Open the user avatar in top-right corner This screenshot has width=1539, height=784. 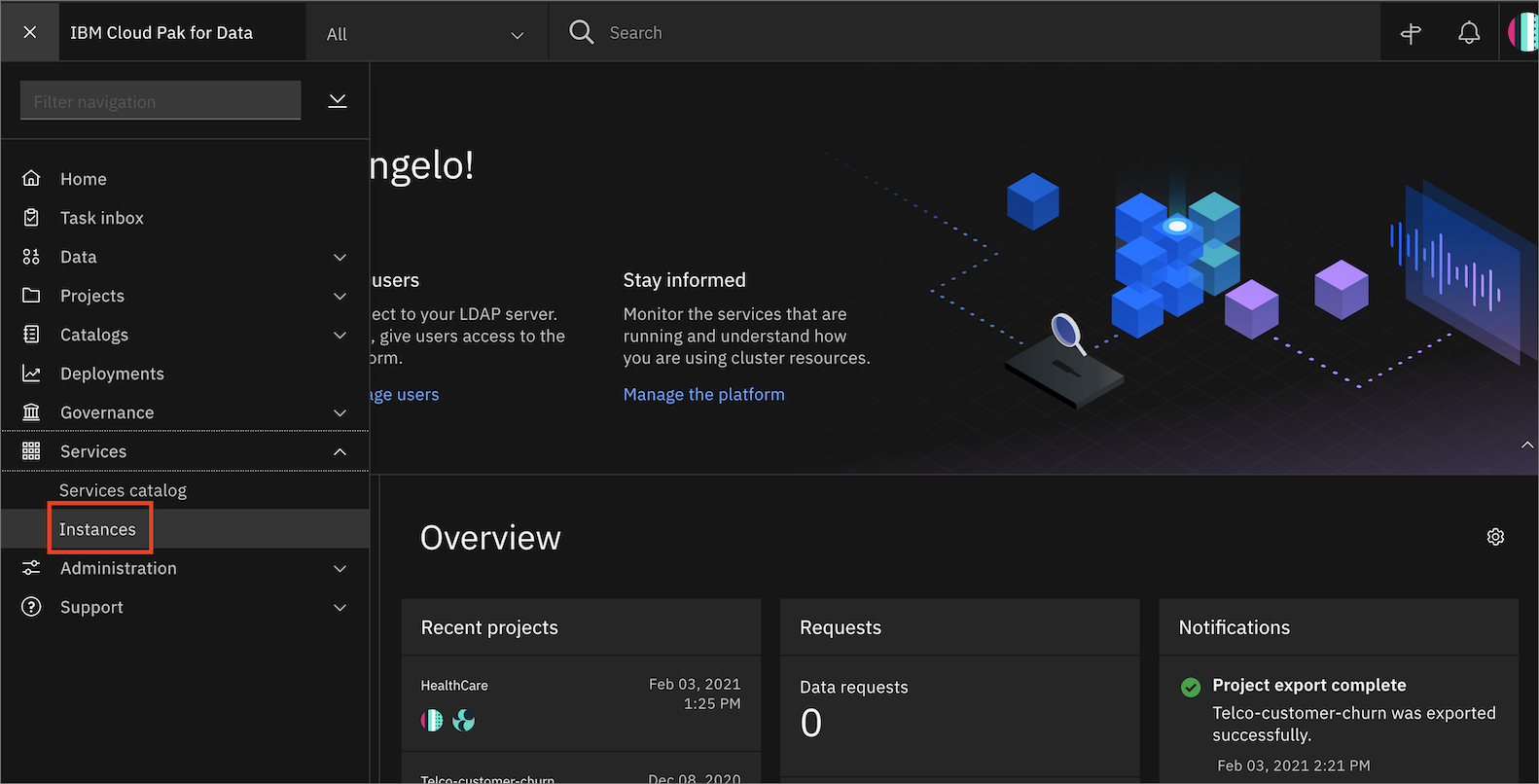(1522, 32)
